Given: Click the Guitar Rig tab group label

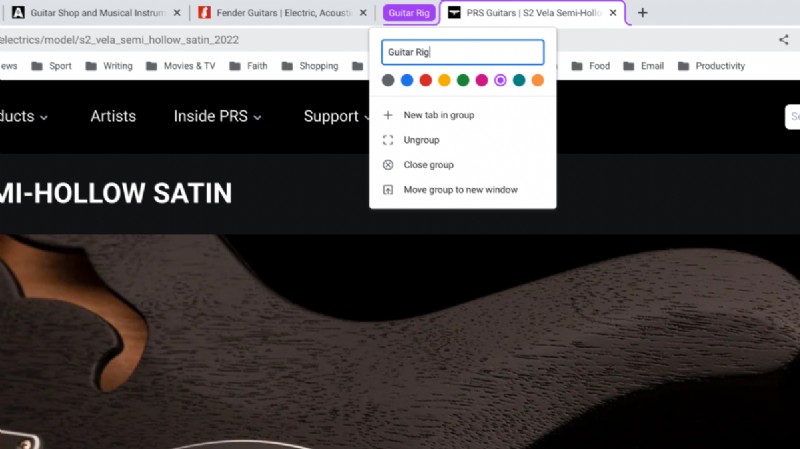Looking at the screenshot, I should pyautogui.click(x=409, y=13).
